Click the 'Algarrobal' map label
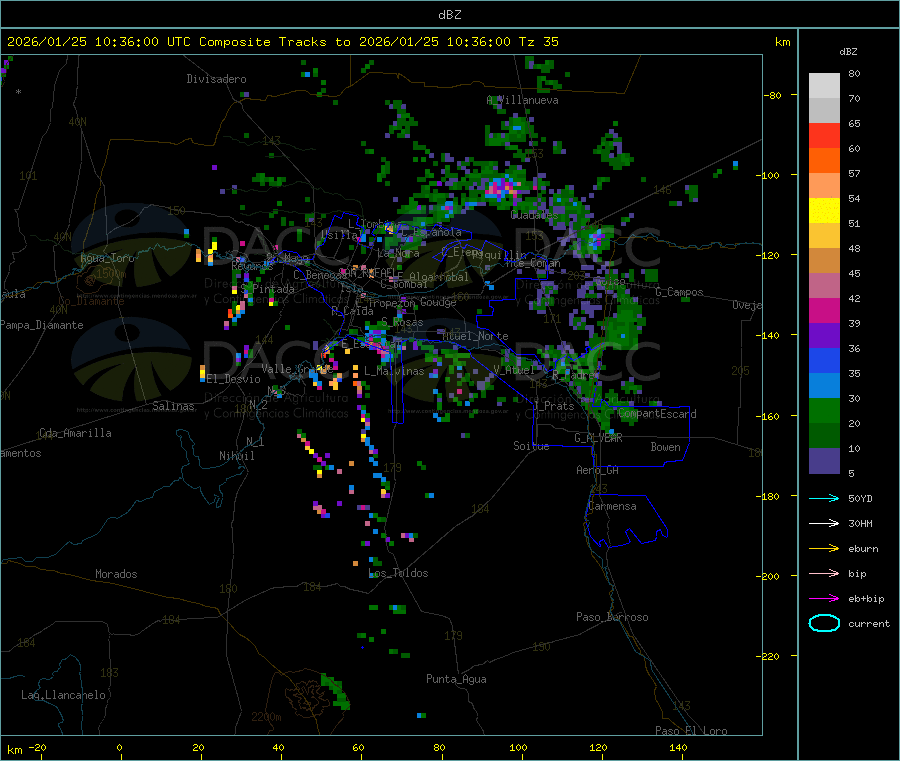This screenshot has height=761, width=900. point(439,277)
